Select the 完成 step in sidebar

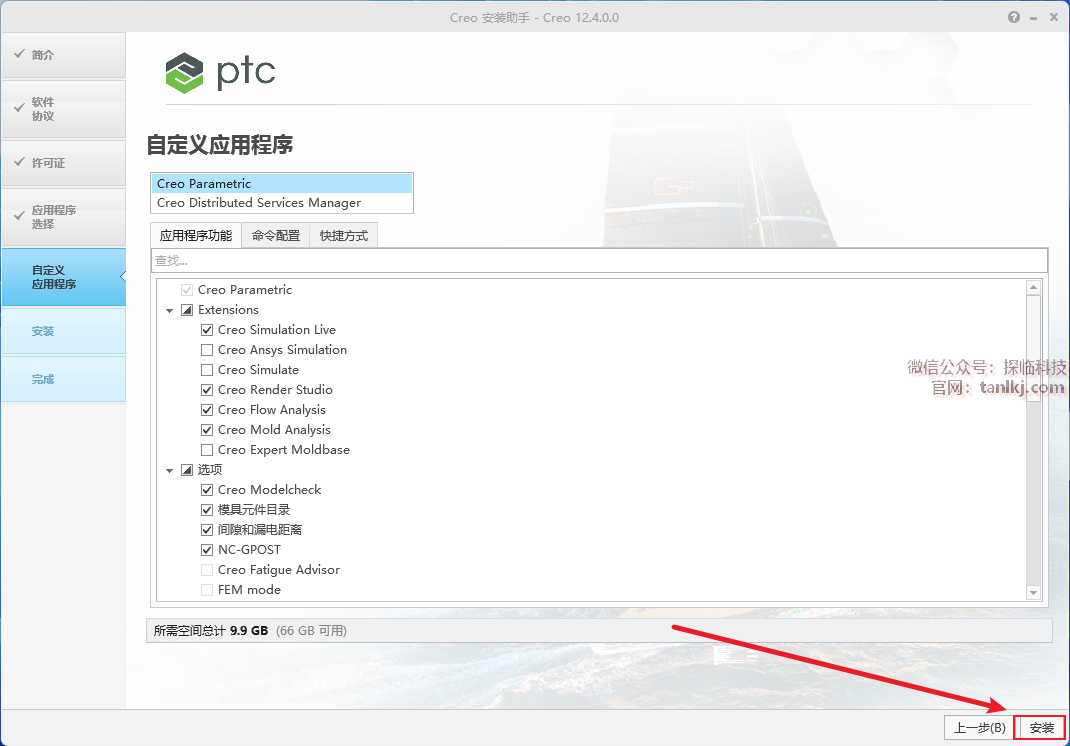coord(63,379)
